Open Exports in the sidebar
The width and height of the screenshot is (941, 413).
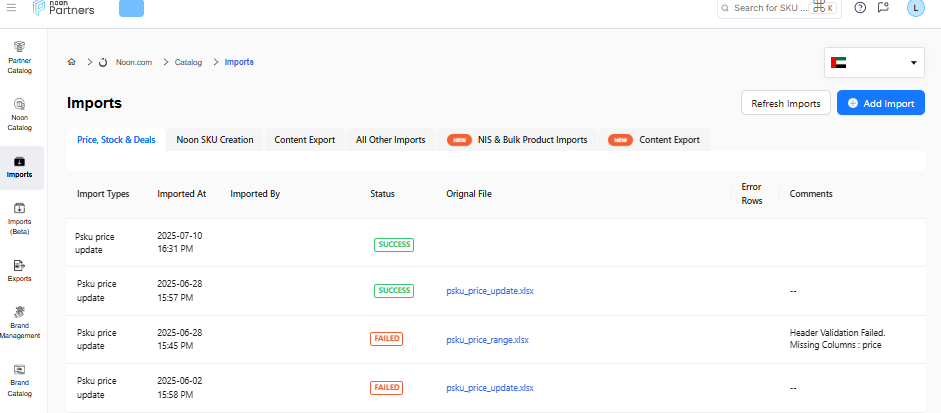[x=19, y=271]
